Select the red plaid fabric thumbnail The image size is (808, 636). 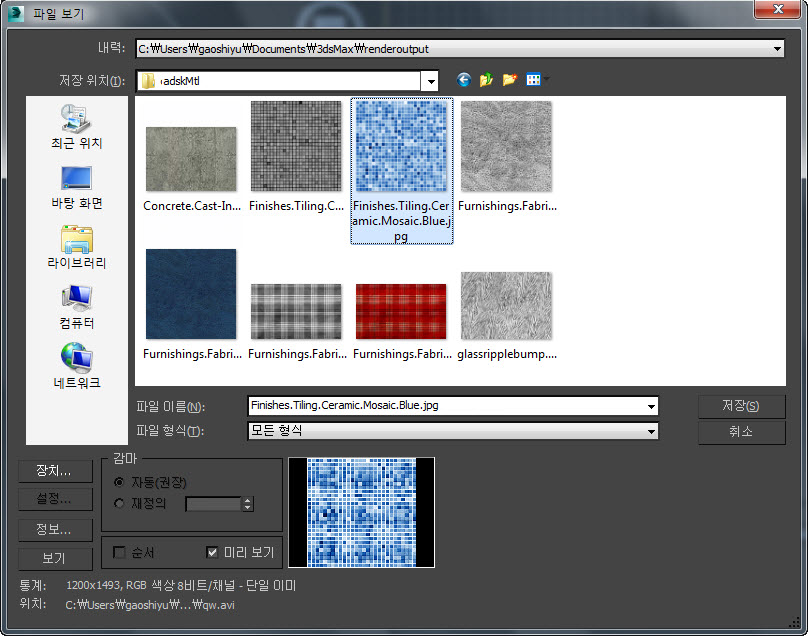tap(401, 311)
